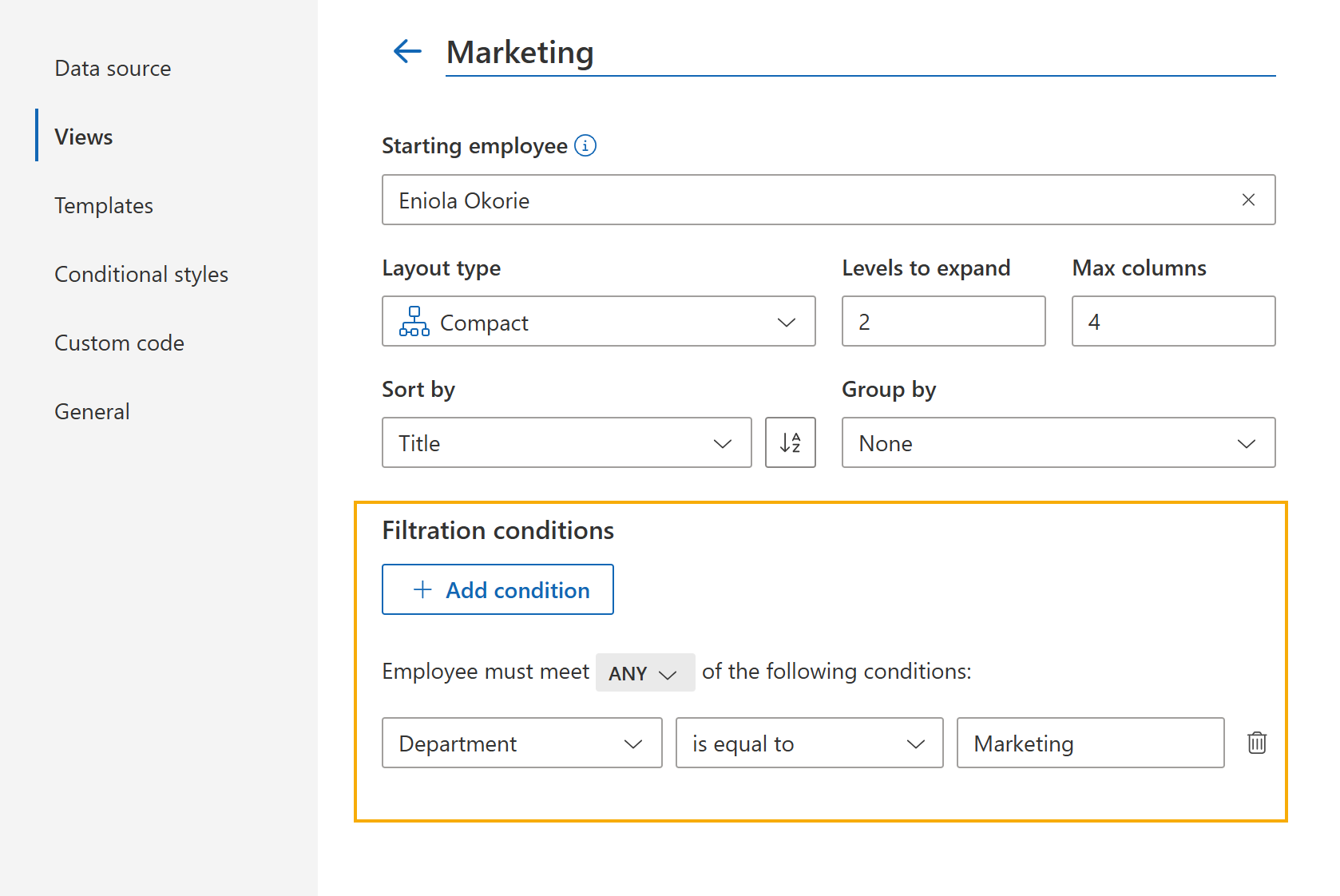Open the Starting employee info tooltip icon
This screenshot has width=1340, height=896.
pos(585,145)
